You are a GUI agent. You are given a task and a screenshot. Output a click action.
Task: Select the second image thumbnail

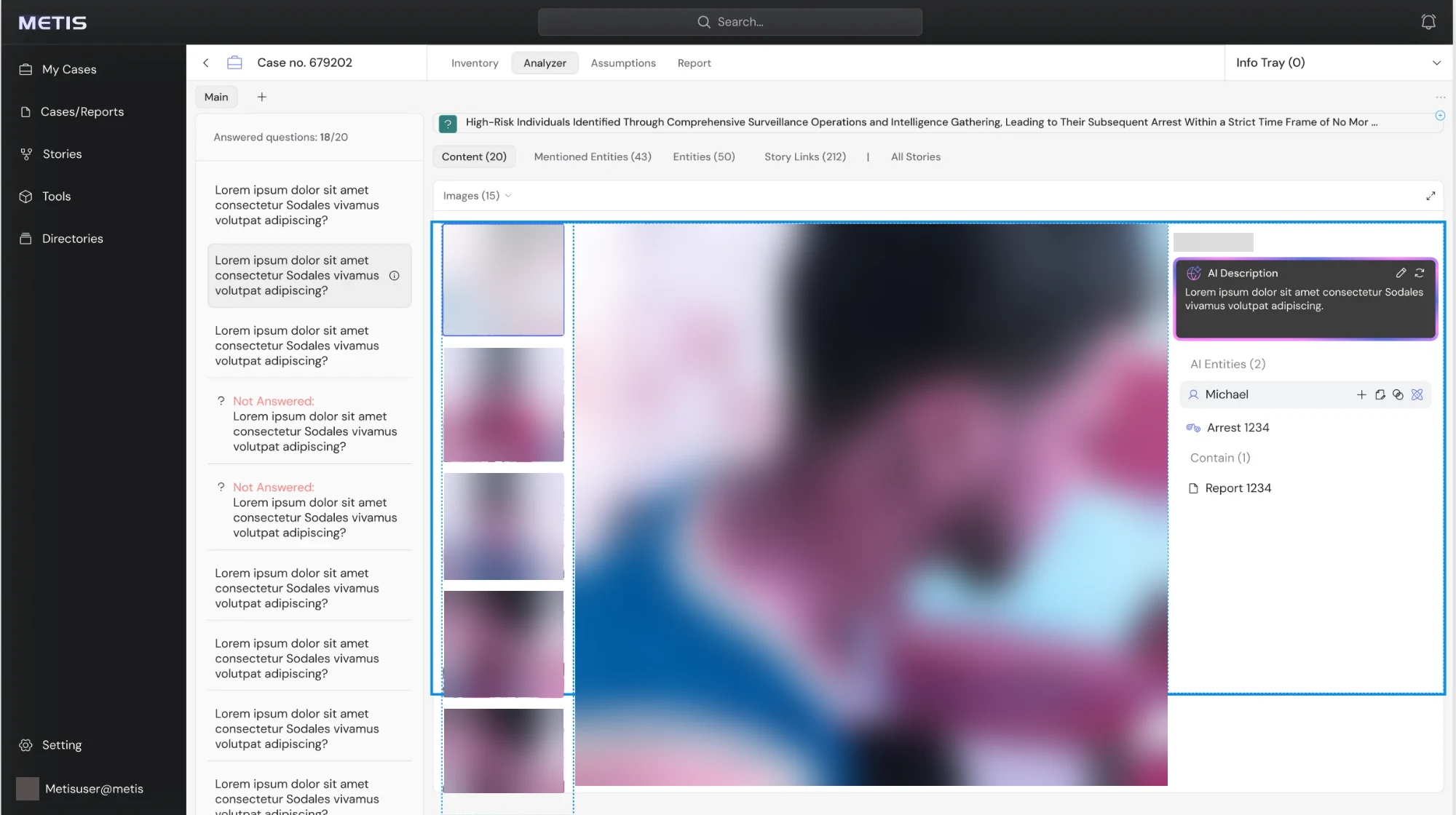(x=503, y=404)
